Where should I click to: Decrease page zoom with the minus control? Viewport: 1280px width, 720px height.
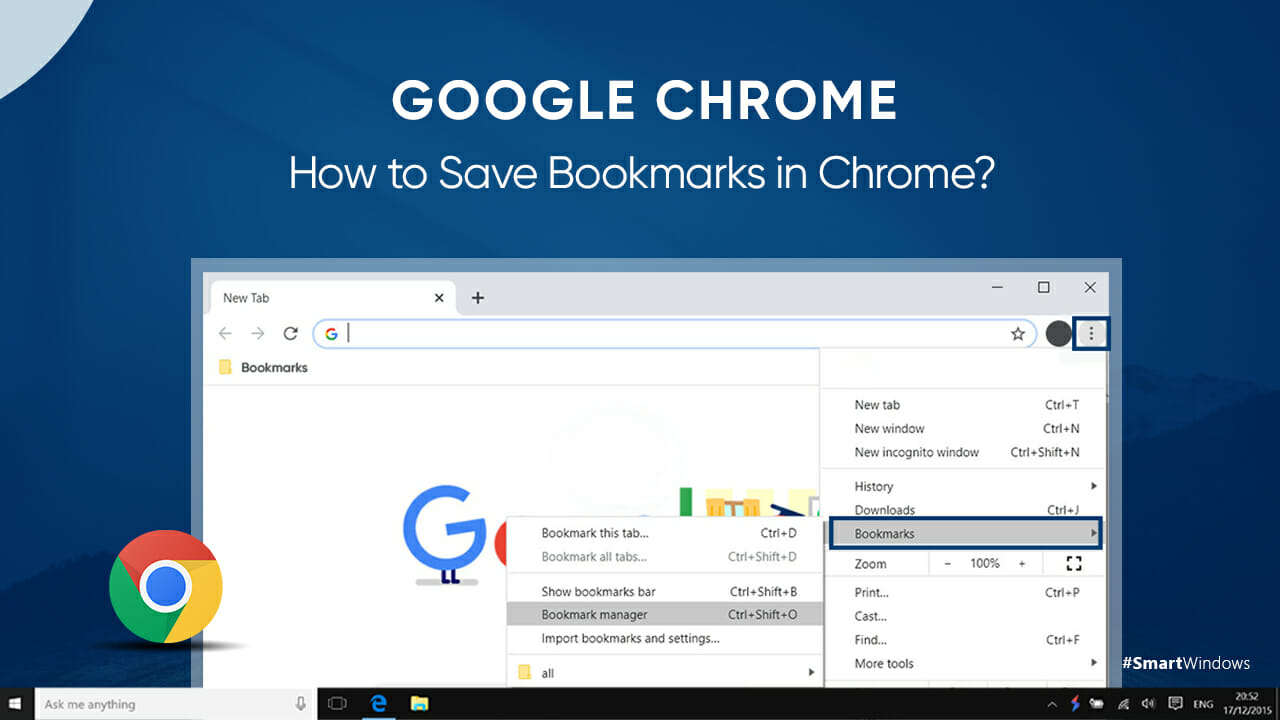pyautogui.click(x=947, y=563)
